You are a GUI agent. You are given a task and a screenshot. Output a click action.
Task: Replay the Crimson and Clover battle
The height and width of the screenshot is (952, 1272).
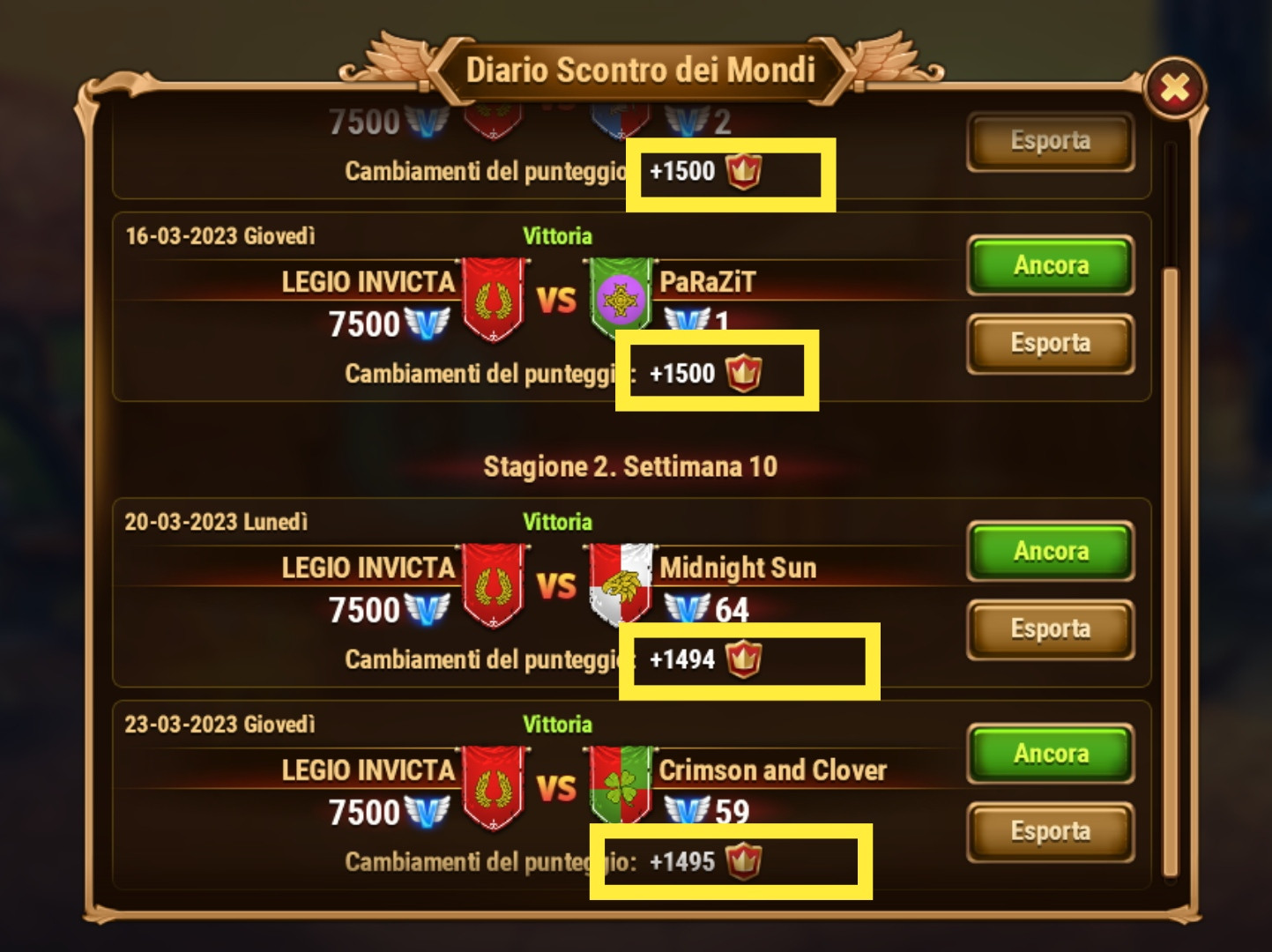click(x=1050, y=753)
